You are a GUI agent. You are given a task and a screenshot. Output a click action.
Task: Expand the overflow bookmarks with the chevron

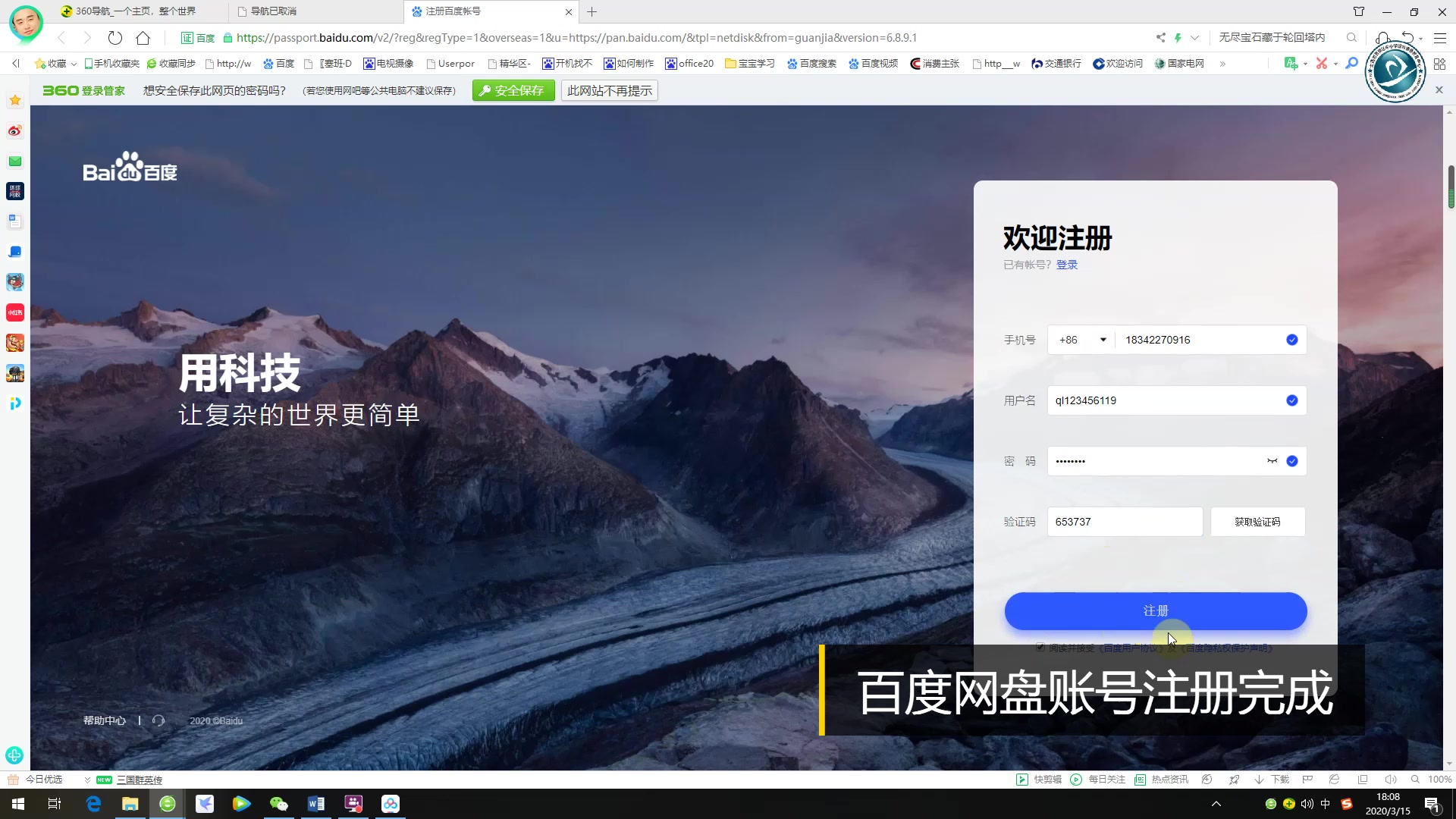[1222, 64]
